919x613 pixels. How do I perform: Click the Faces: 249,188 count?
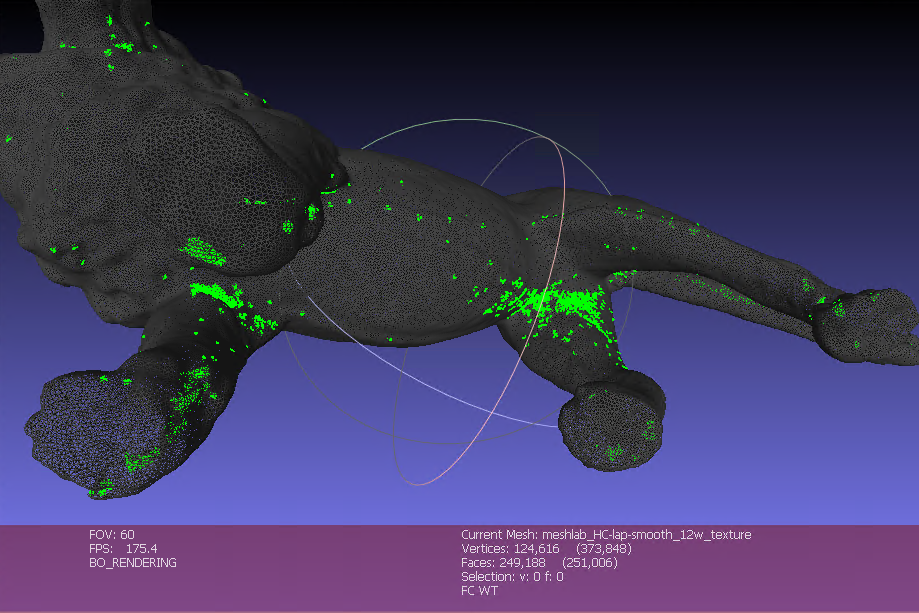click(539, 563)
